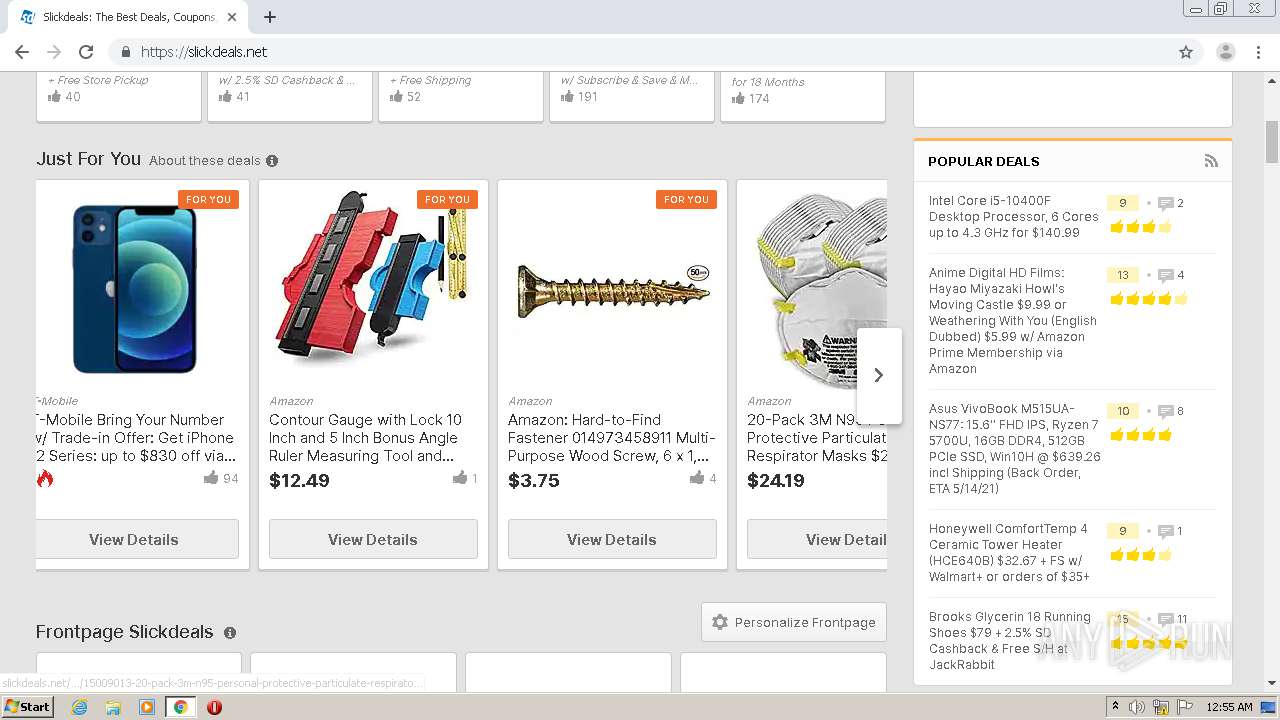
Task: Click the Start button
Action: (28, 707)
